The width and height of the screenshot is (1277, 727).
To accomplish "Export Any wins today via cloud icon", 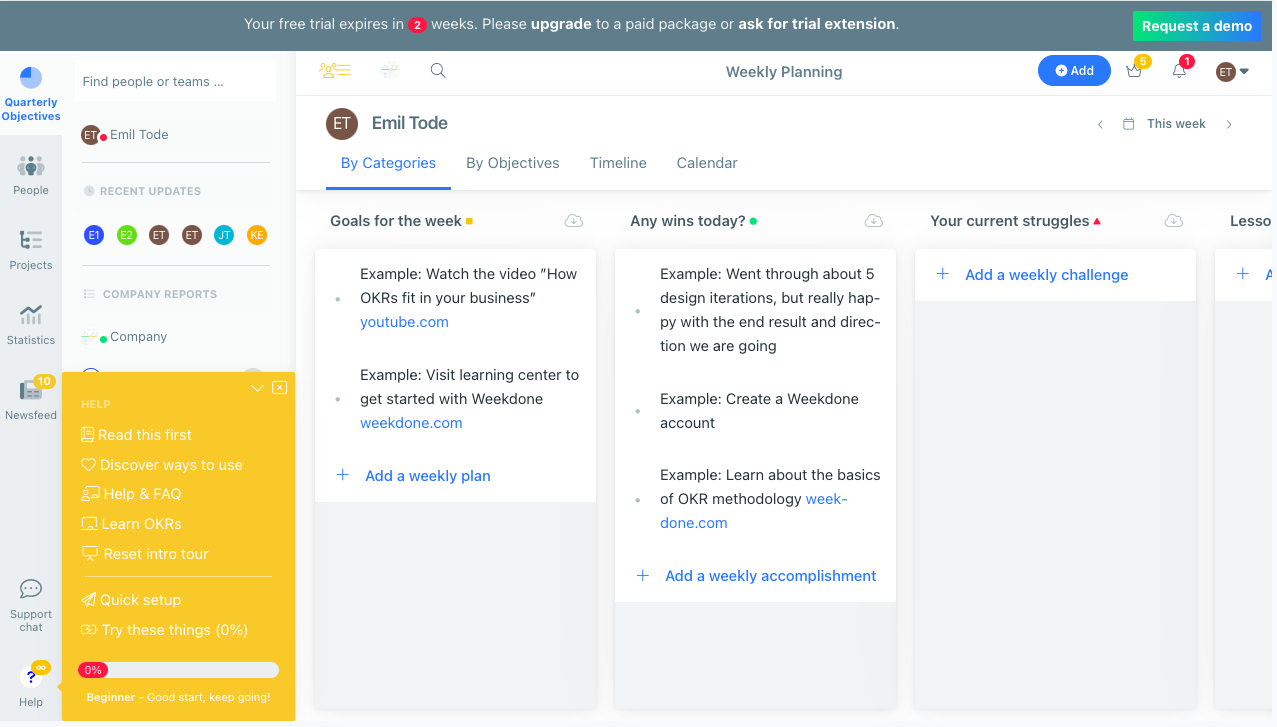I will click(x=874, y=220).
